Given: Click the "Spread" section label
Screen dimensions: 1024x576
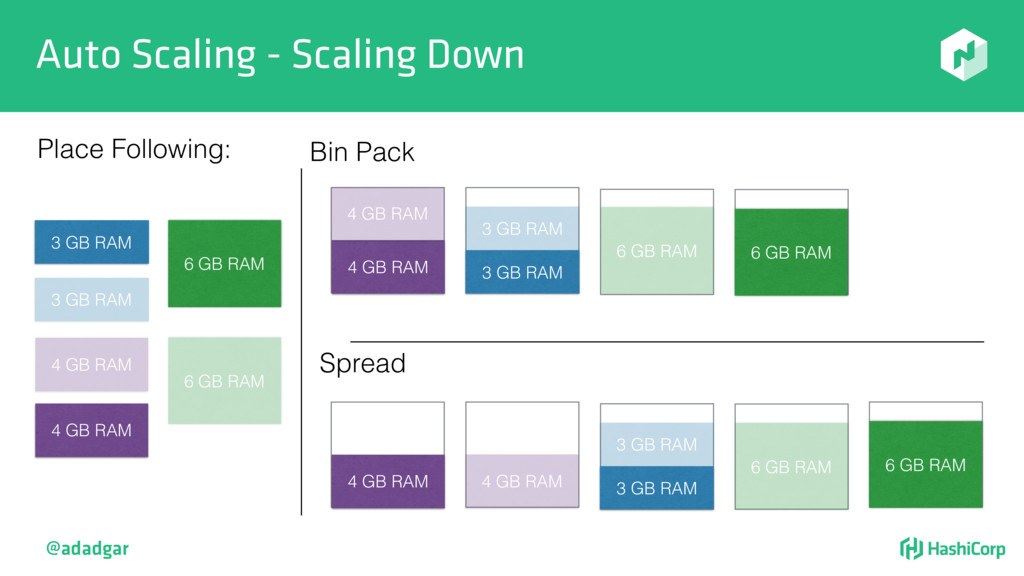Looking at the screenshot, I should tap(362, 364).
